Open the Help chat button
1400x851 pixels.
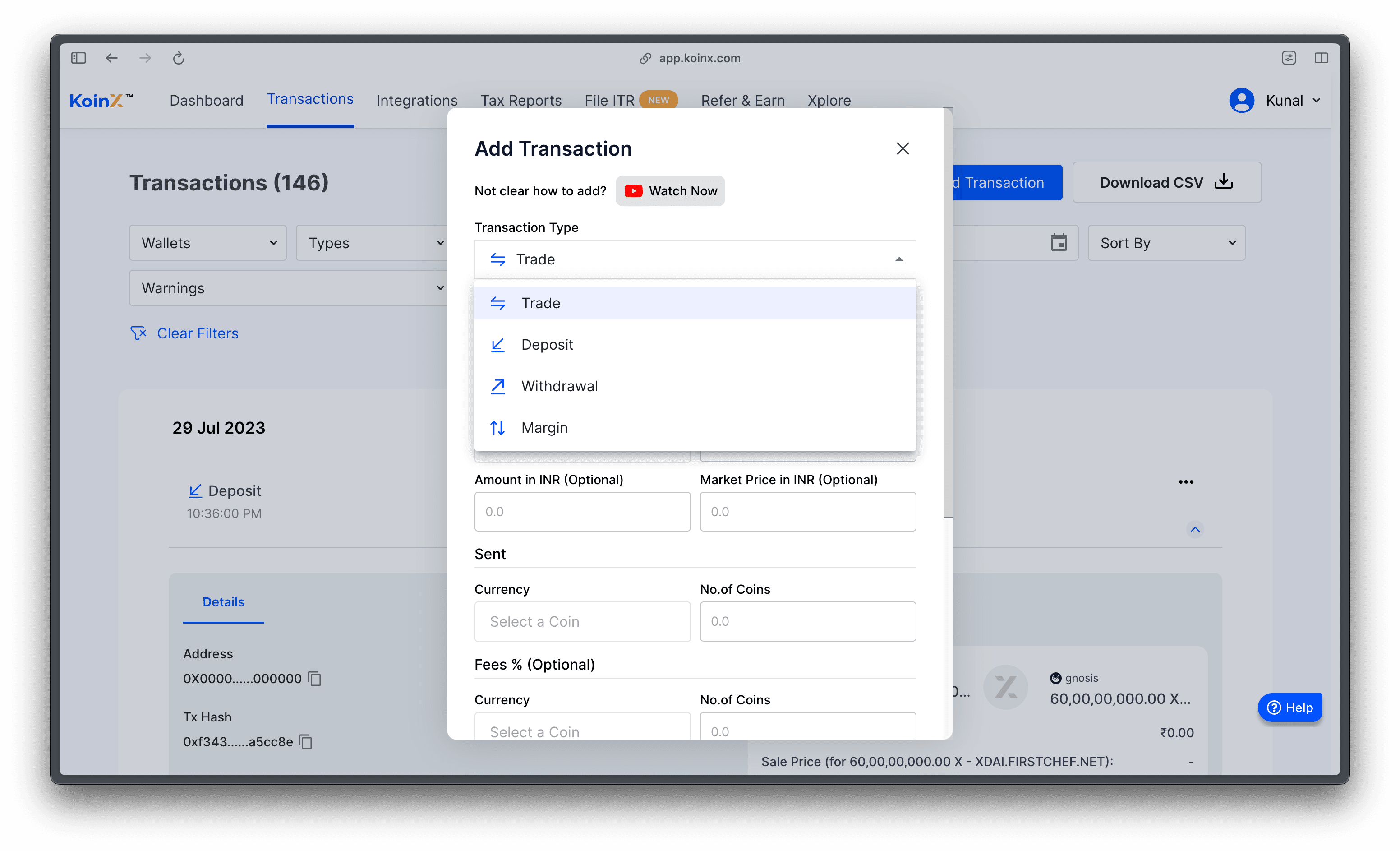point(1290,707)
